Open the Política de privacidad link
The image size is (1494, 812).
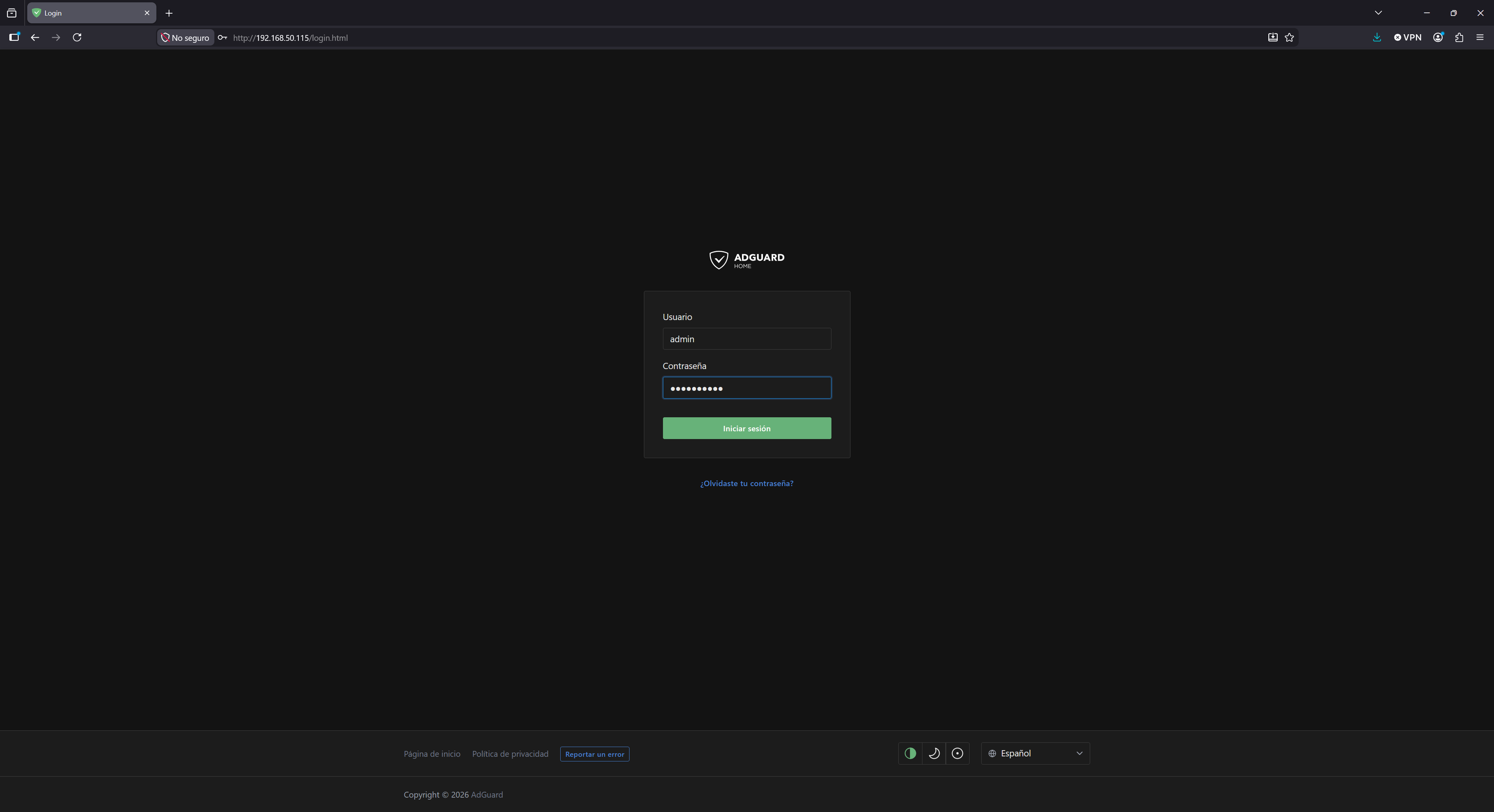pyautogui.click(x=510, y=754)
